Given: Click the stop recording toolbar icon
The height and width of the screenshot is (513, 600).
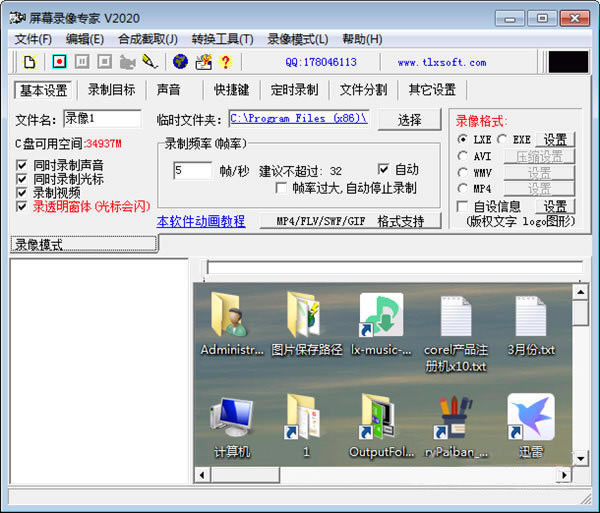Looking at the screenshot, I should pos(104,62).
